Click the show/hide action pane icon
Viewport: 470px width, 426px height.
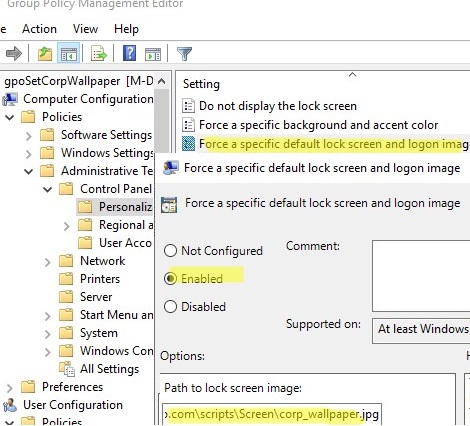(153, 54)
